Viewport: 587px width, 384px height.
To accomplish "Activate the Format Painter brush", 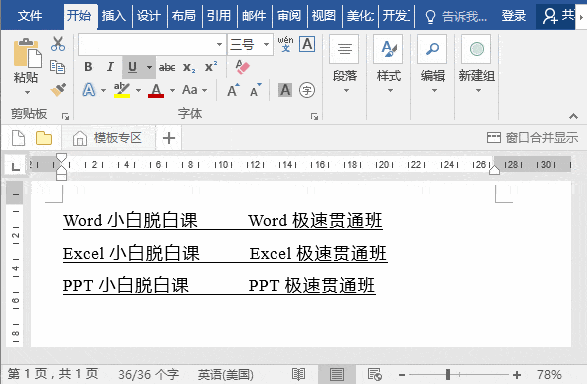I will point(58,89).
